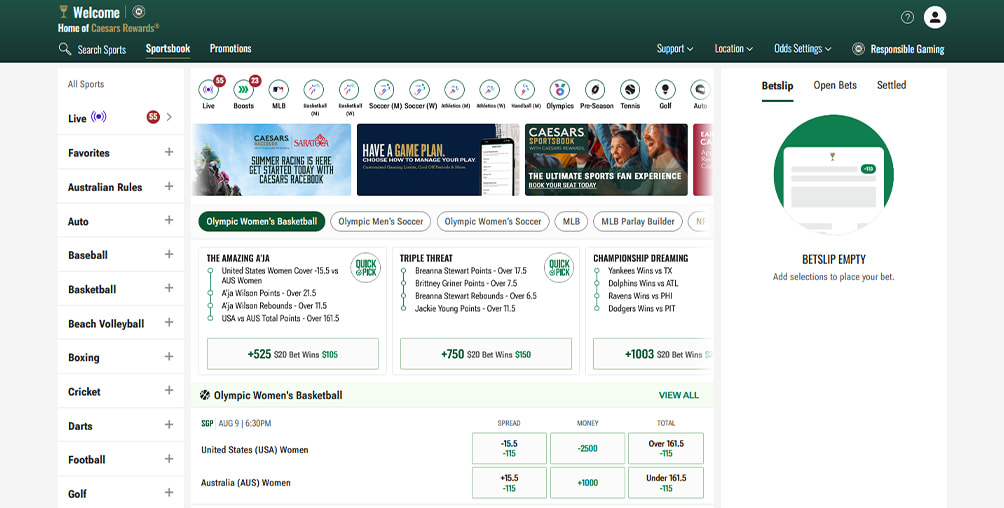This screenshot has height=508, width=1004.
Task: Click the +1003 Championship Dreaming bet button
Action: 652,354
